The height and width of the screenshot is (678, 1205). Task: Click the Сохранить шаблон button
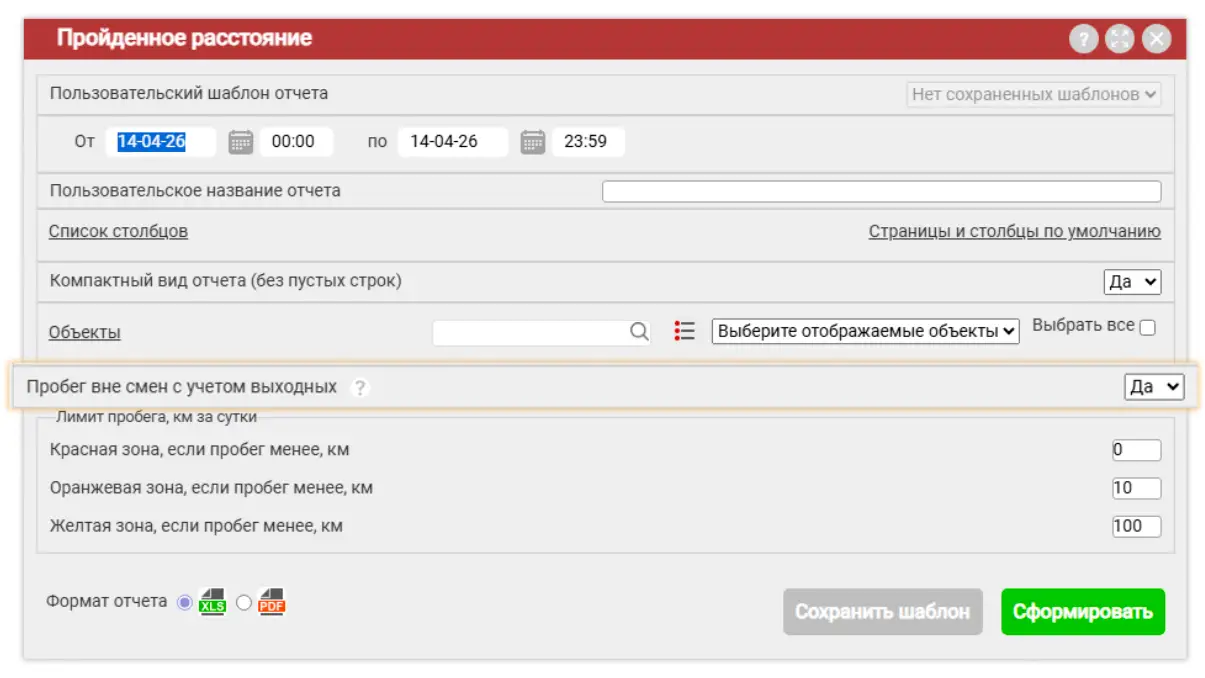pos(882,612)
